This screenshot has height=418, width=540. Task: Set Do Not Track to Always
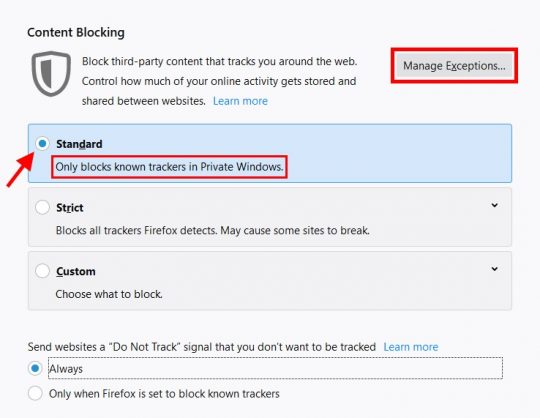[x=35, y=368]
